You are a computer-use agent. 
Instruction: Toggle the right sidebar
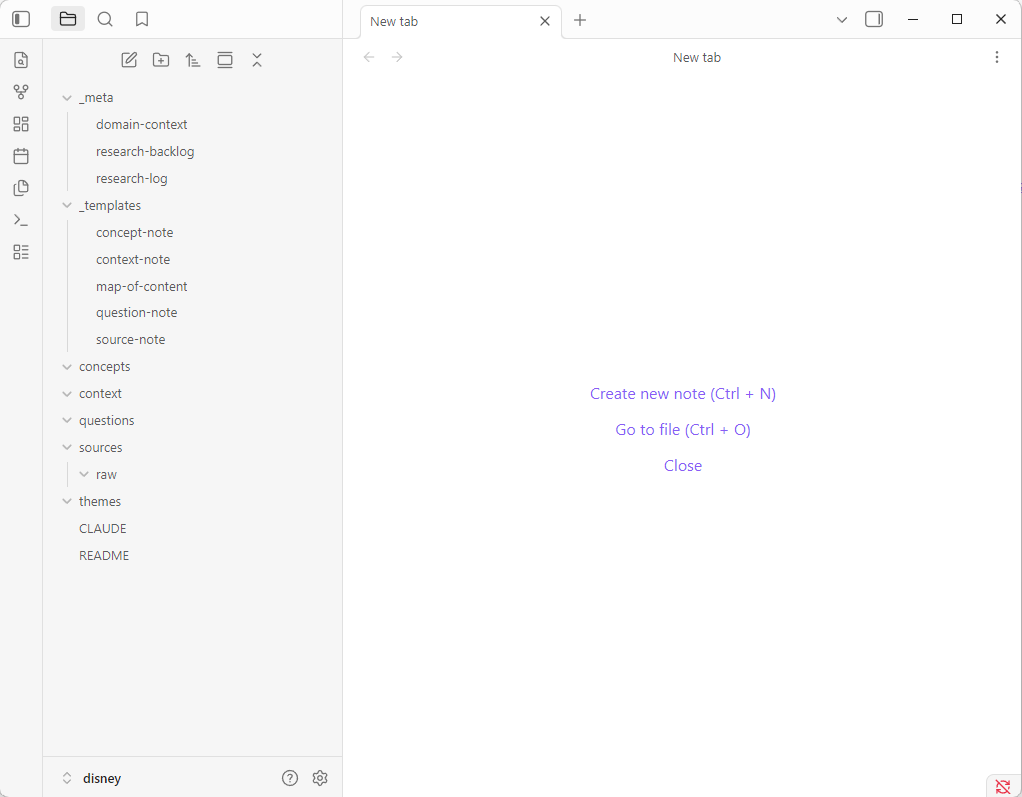[874, 19]
